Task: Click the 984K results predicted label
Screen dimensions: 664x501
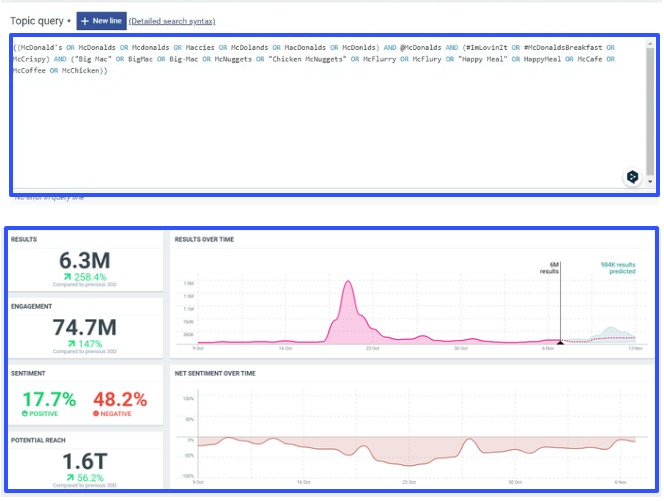Action: [x=618, y=268]
